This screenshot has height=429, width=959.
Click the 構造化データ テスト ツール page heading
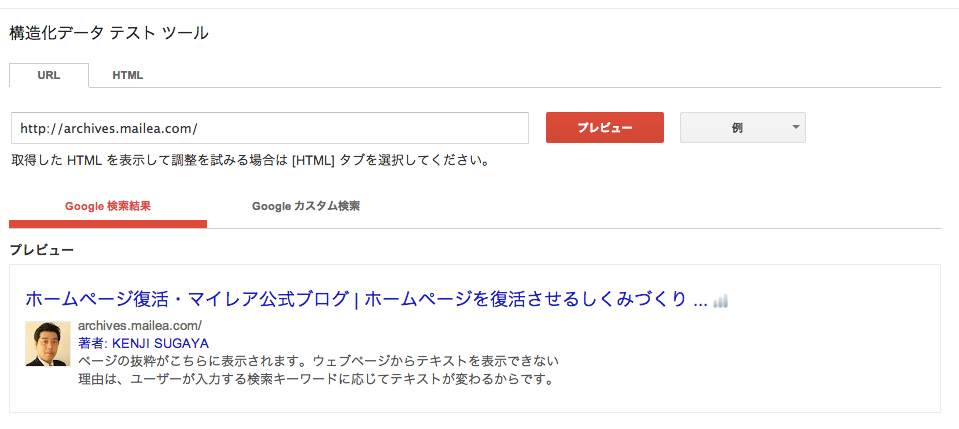pyautogui.click(x=109, y=33)
